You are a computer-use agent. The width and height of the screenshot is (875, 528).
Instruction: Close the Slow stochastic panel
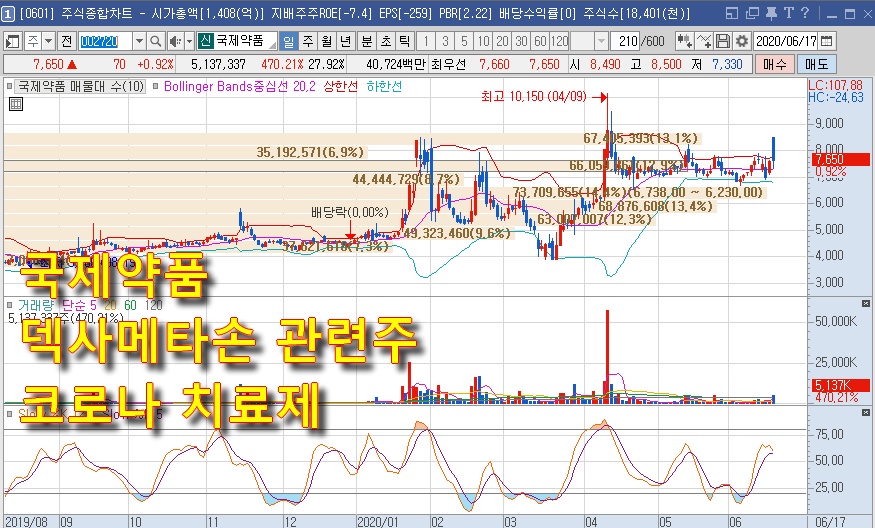(866, 412)
